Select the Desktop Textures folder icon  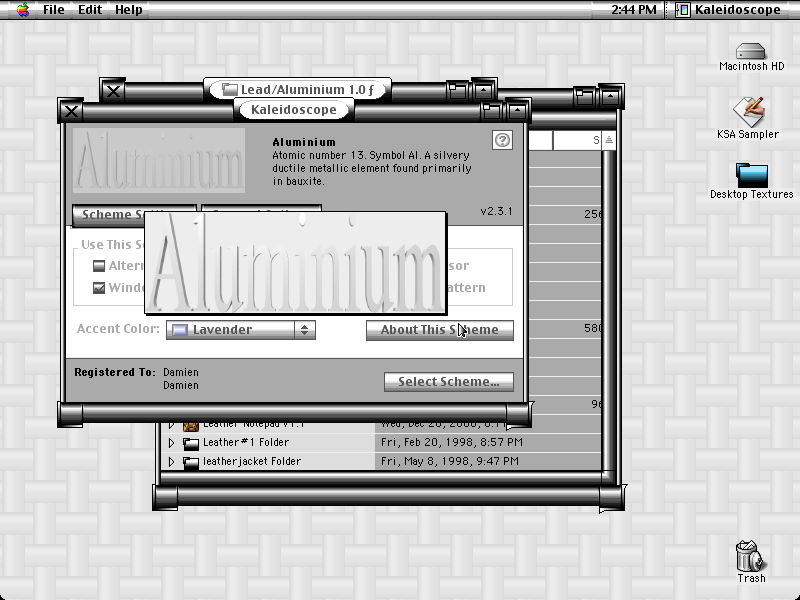[x=752, y=176]
